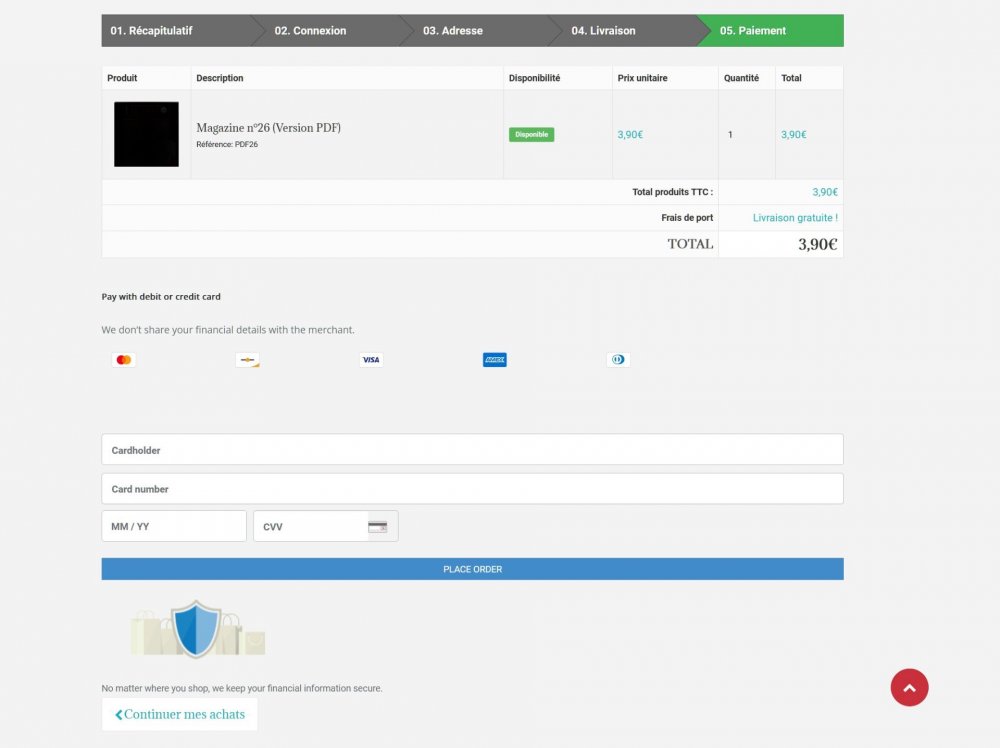
Task: Click the security shield image
Action: tap(197, 629)
